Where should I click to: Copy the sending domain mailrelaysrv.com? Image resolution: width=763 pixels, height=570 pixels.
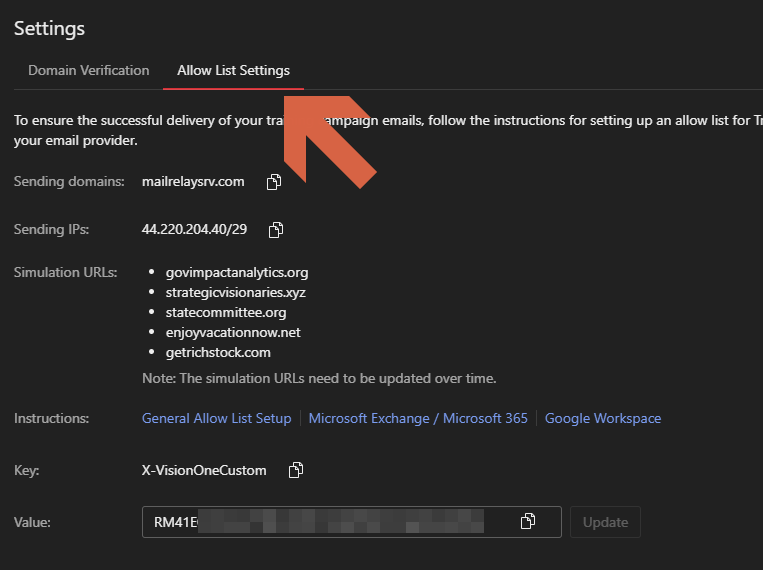274,182
